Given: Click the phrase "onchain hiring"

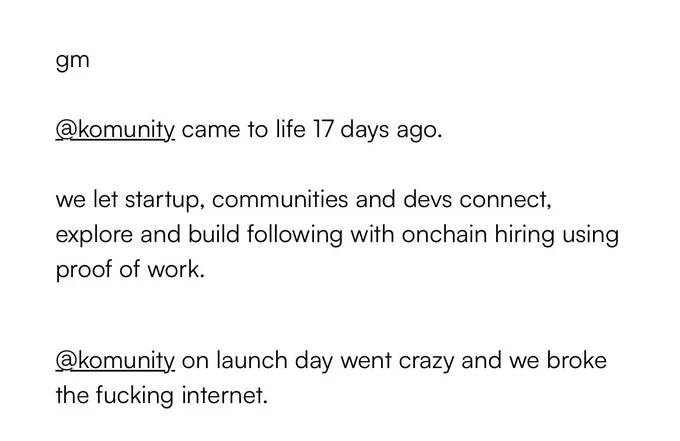Looking at the screenshot, I should click(478, 235).
